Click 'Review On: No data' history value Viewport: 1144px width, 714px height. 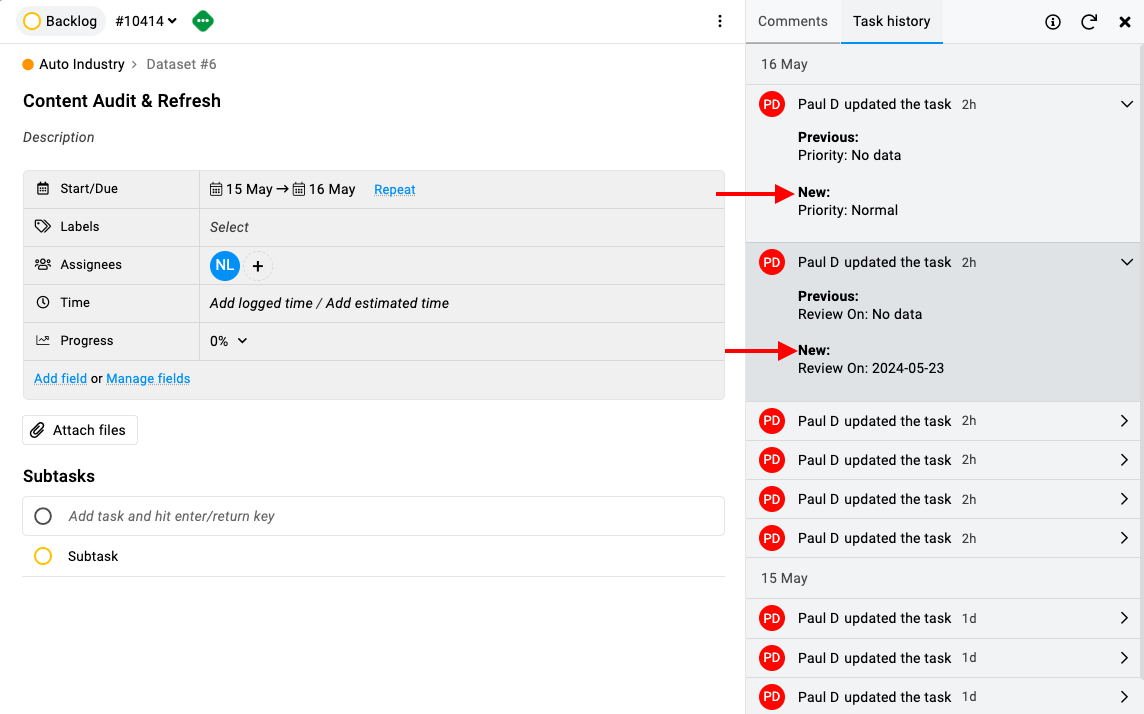click(859, 314)
